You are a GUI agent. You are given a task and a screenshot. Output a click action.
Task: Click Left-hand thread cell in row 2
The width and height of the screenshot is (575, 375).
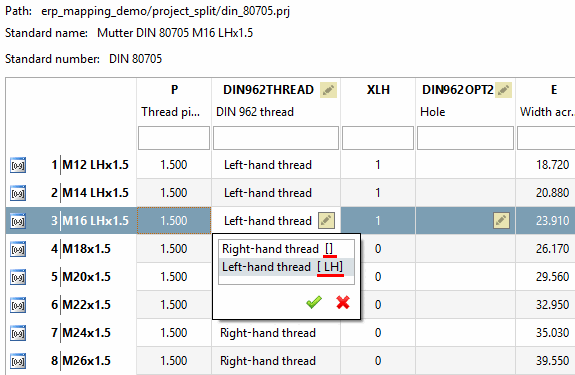(x=276, y=193)
